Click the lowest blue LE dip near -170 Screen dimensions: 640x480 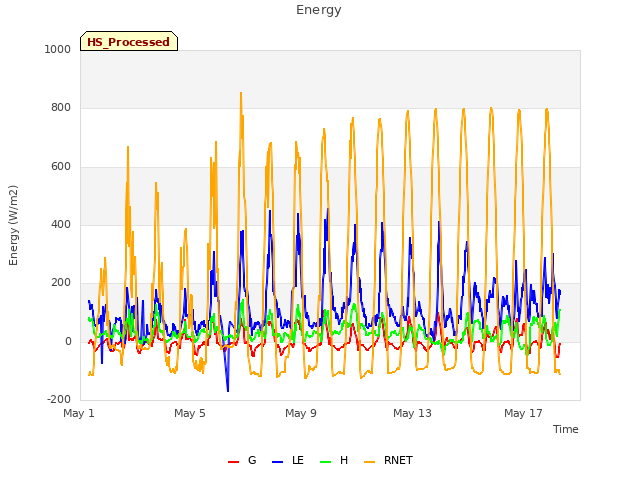point(228,391)
